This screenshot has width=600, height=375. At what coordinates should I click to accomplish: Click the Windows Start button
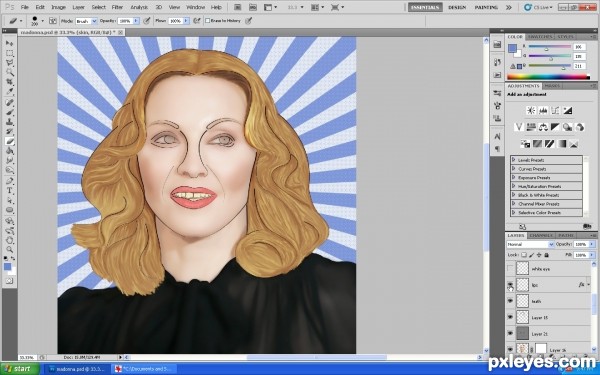tap(20, 369)
